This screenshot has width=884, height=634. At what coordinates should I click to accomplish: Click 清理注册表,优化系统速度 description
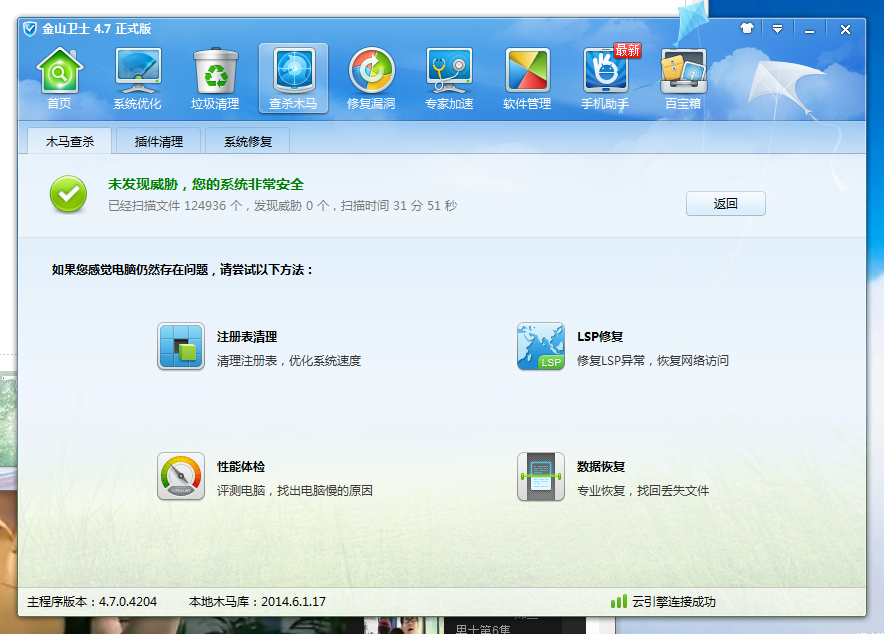point(289,361)
